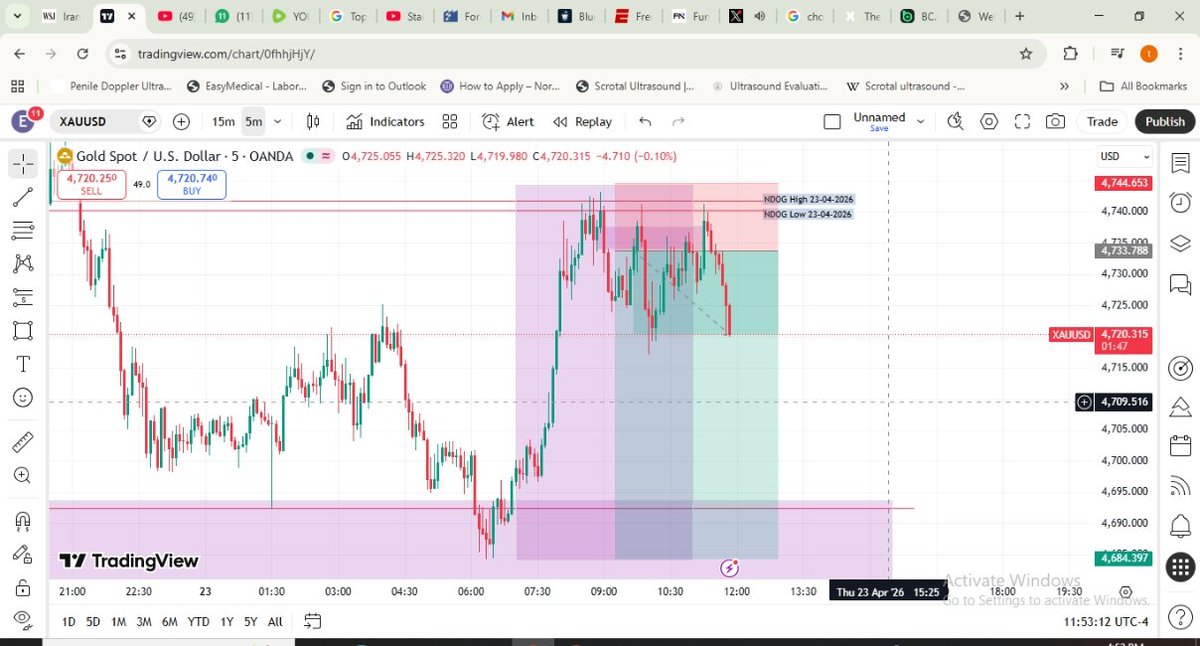Open the Indicators dialog
This screenshot has height=646, width=1200.
click(x=386, y=122)
